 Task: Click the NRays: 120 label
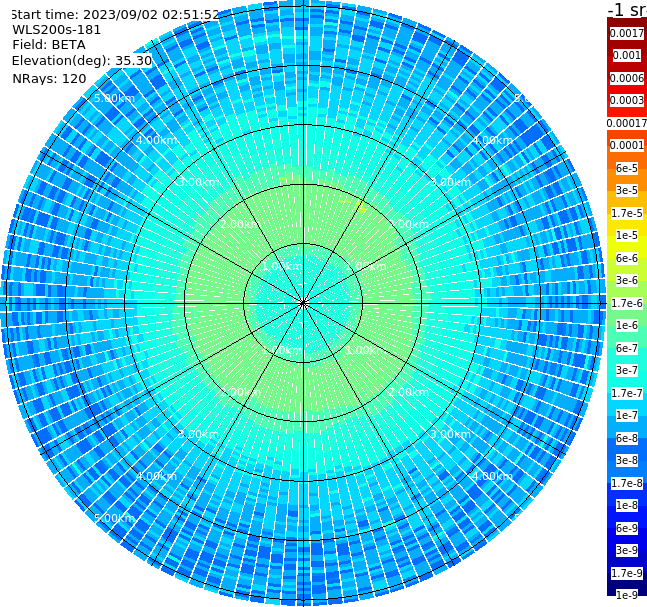tap(49, 78)
